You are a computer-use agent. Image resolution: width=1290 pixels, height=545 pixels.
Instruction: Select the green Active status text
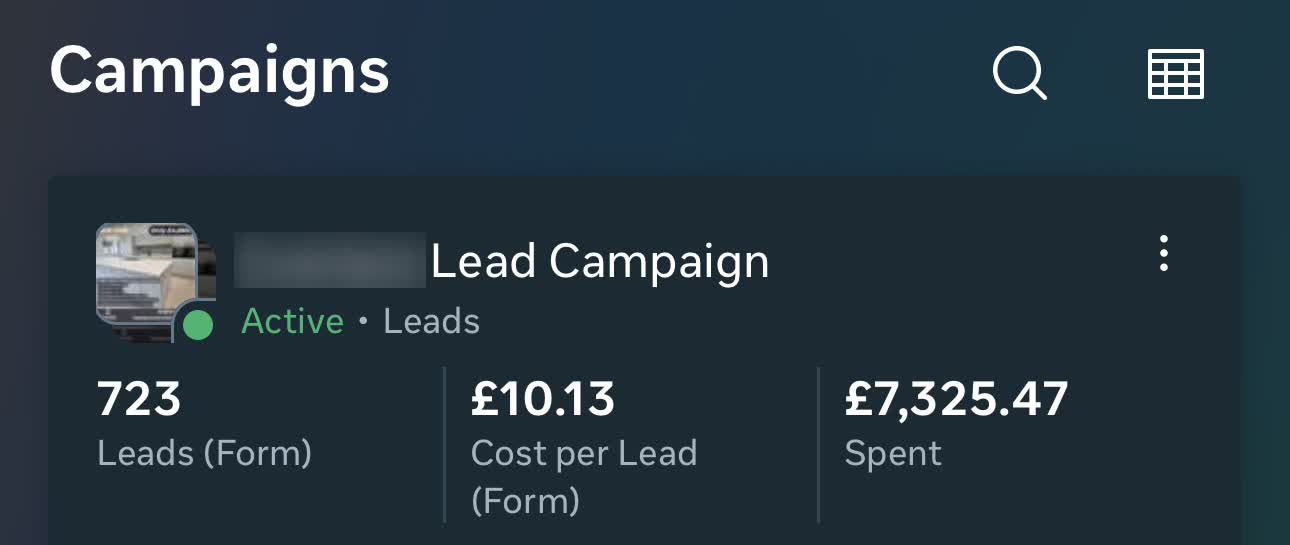tap(292, 322)
